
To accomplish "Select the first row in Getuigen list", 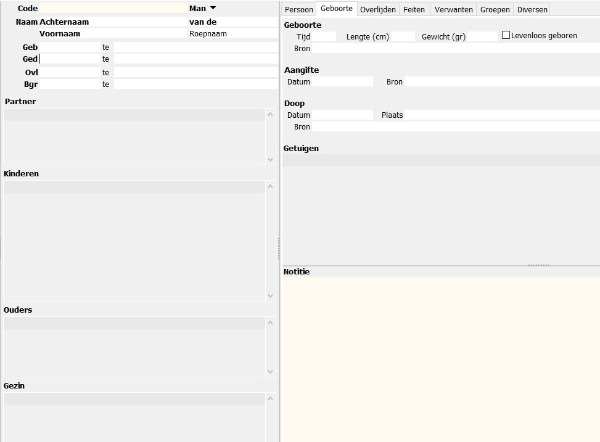I will pos(440,160).
